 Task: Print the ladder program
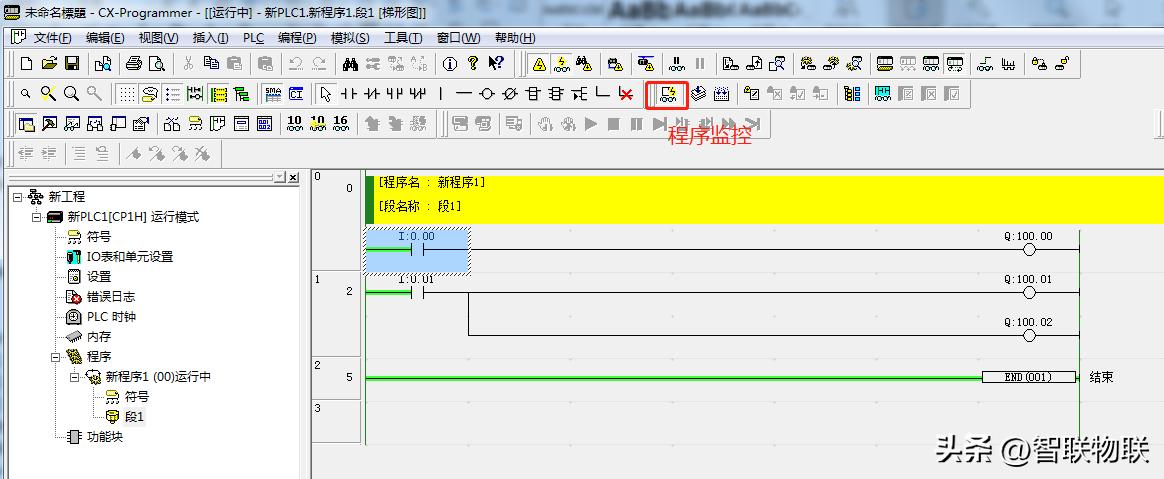(x=134, y=64)
